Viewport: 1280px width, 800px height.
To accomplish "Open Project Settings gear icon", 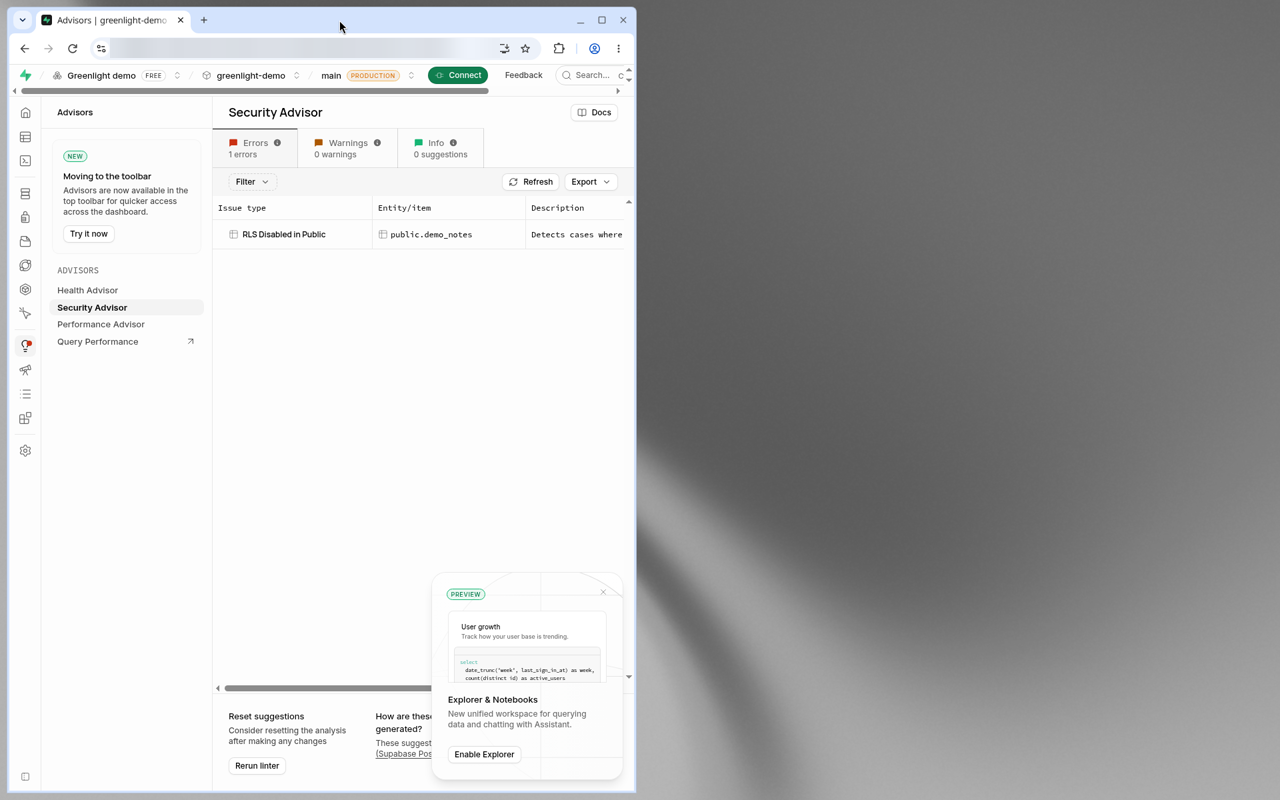I will tap(26, 451).
